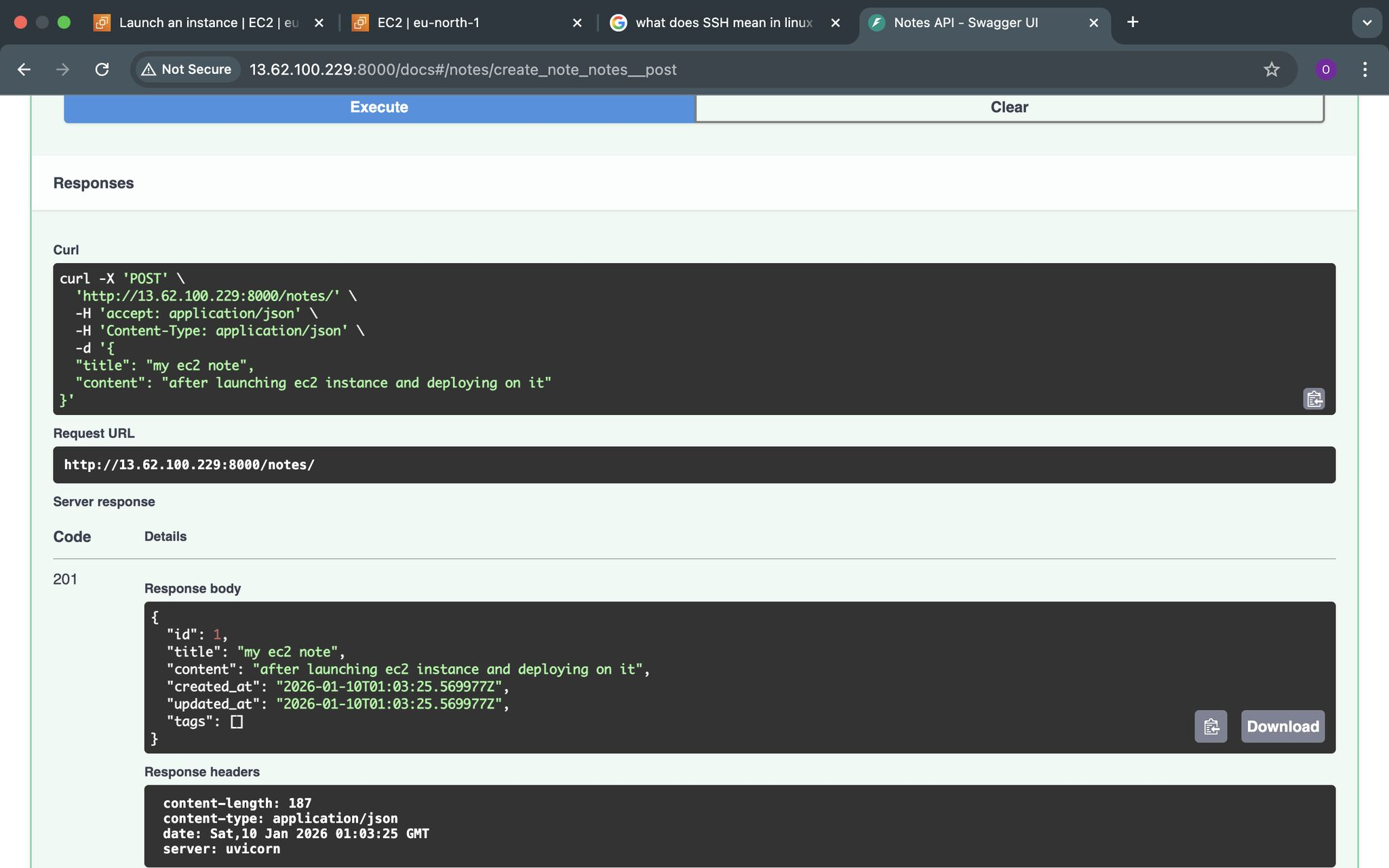Viewport: 1389px width, 868px height.
Task: Copy the response body to clipboard
Action: click(x=1211, y=726)
